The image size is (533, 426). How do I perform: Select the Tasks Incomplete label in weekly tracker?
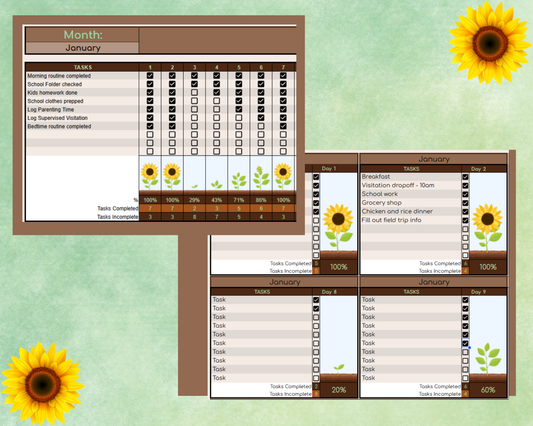[118, 217]
